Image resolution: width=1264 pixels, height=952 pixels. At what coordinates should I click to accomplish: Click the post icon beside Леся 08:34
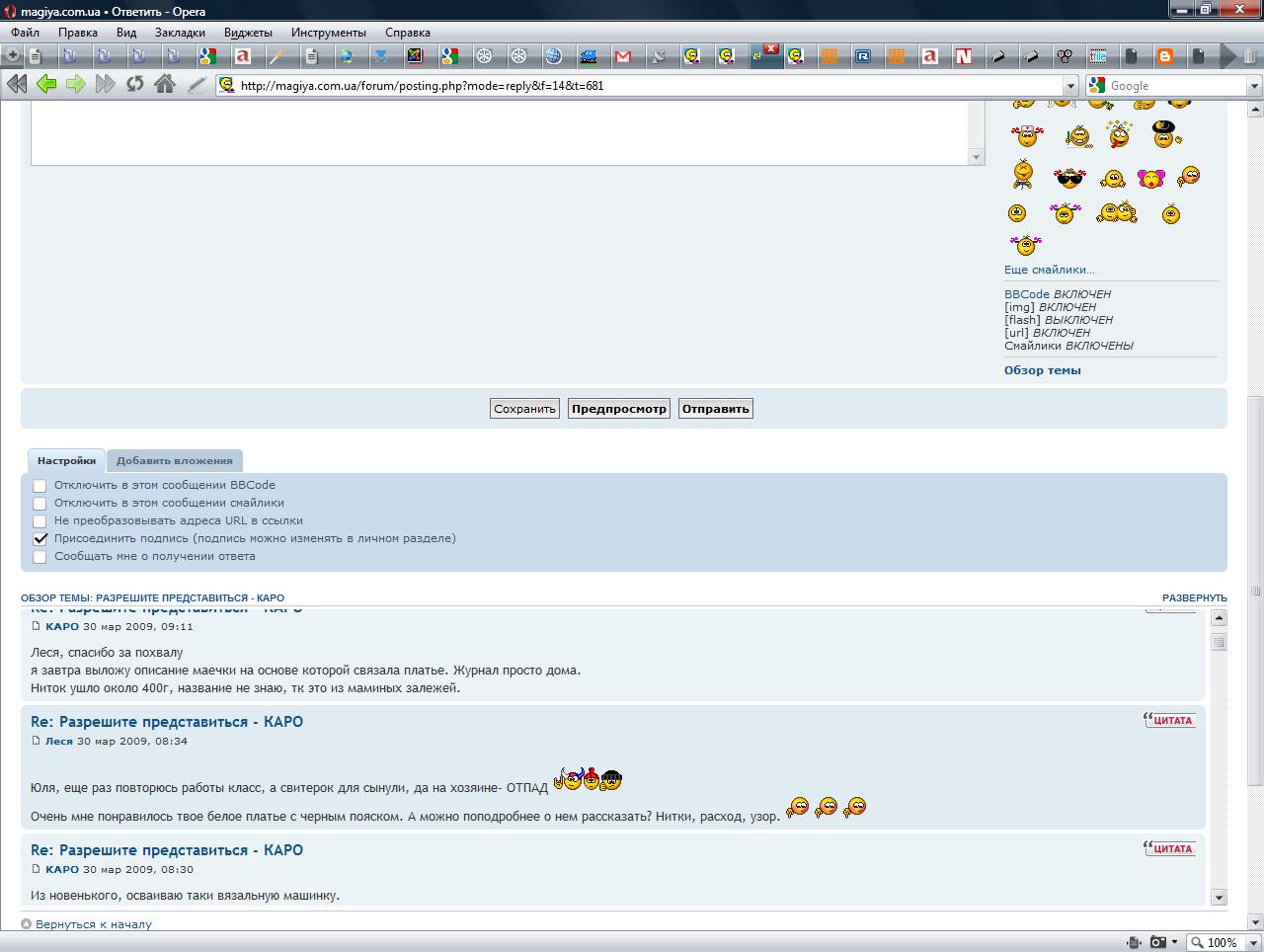[37, 741]
